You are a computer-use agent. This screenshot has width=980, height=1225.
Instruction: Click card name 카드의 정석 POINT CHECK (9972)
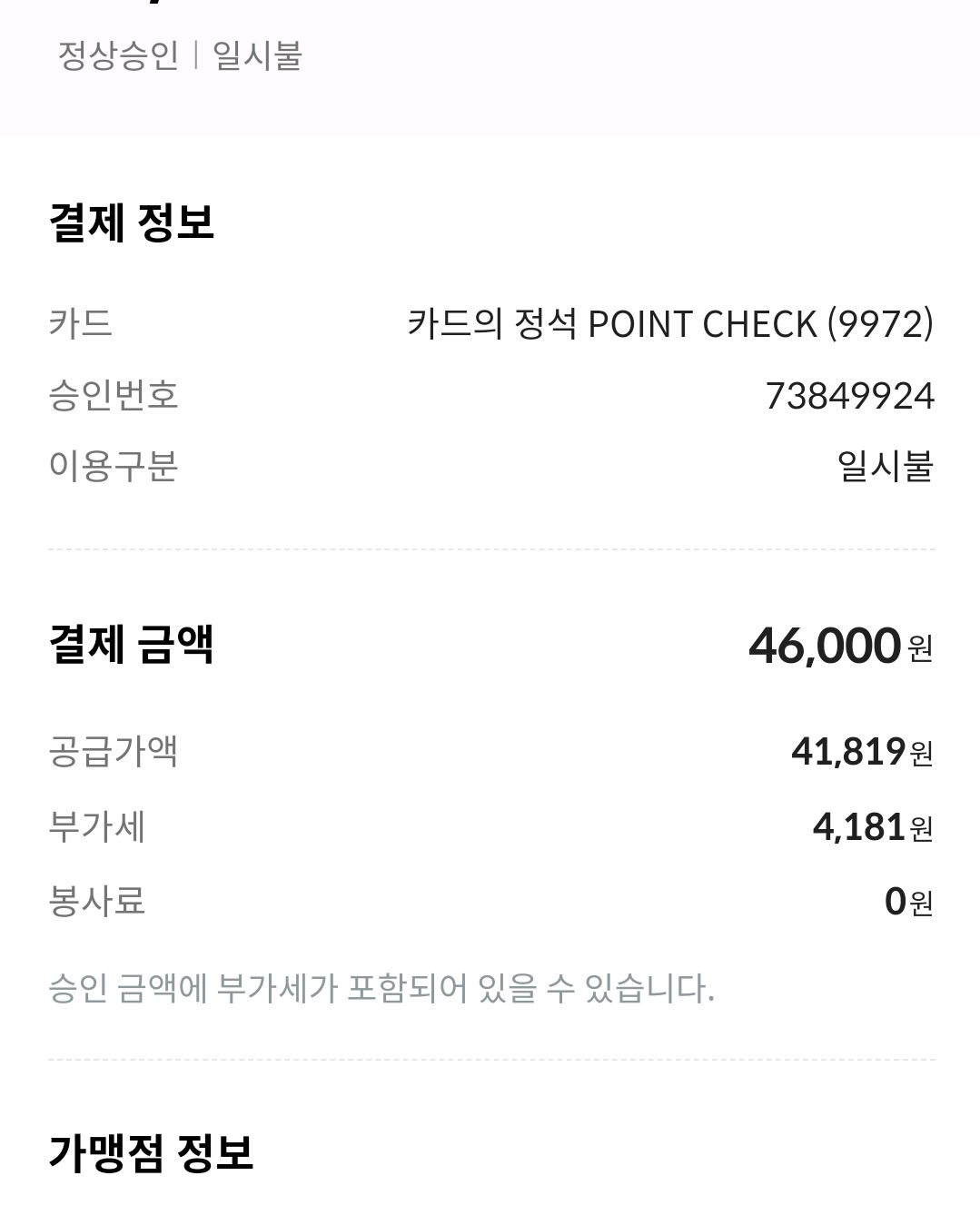[670, 324]
